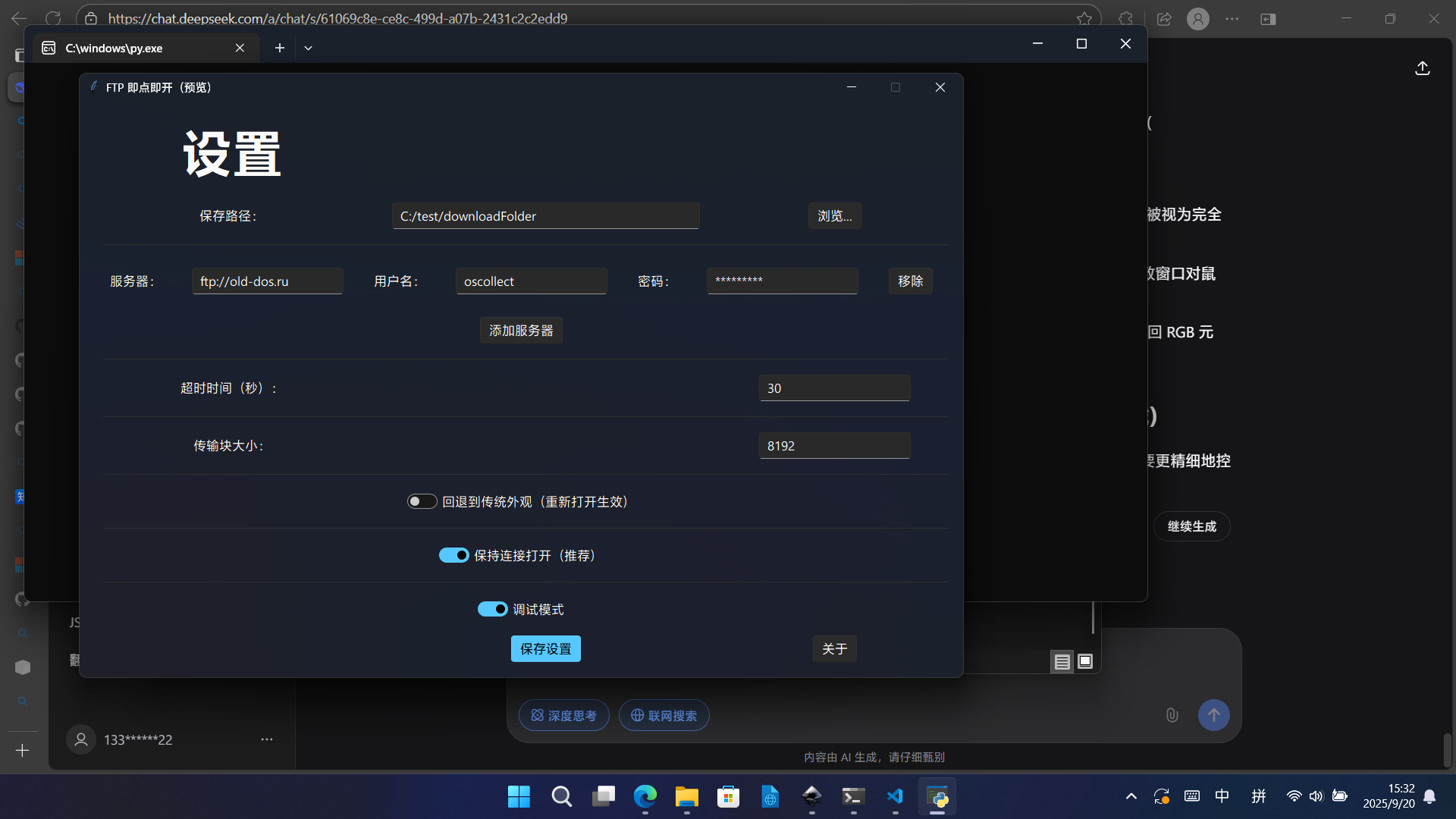The width and height of the screenshot is (1456, 819).
Task: Expand terminal tab dropdown chevron
Action: pos(308,48)
